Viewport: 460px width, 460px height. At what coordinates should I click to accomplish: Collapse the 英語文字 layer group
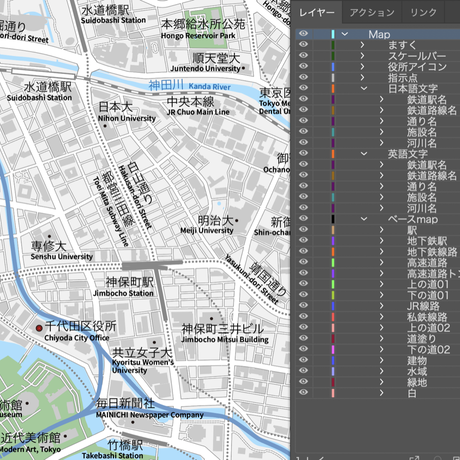[x=364, y=154]
